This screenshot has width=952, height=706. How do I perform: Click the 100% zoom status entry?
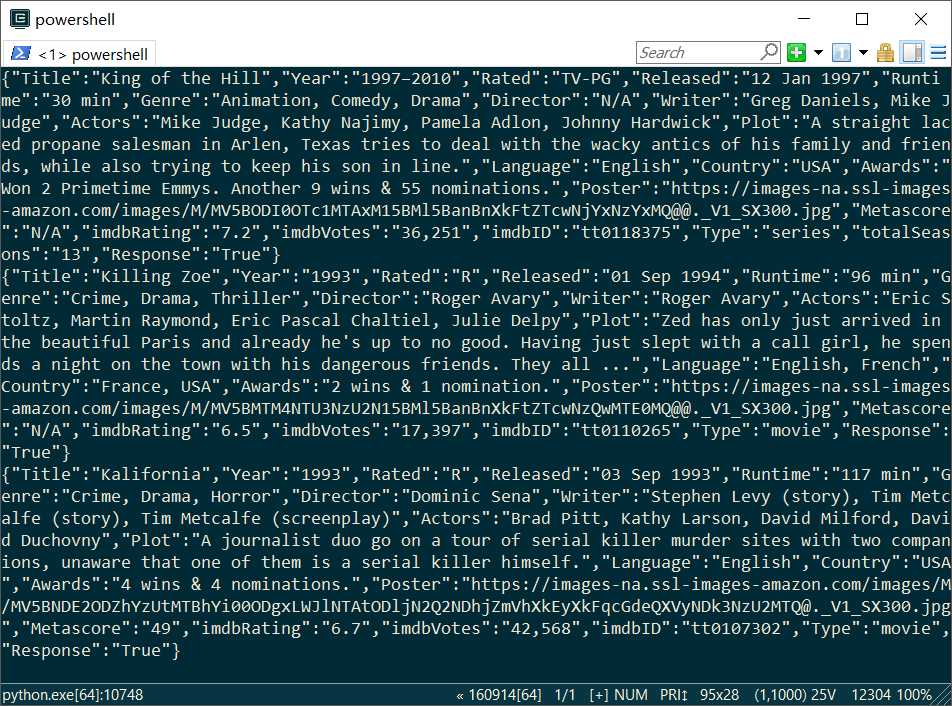[x=914, y=694]
